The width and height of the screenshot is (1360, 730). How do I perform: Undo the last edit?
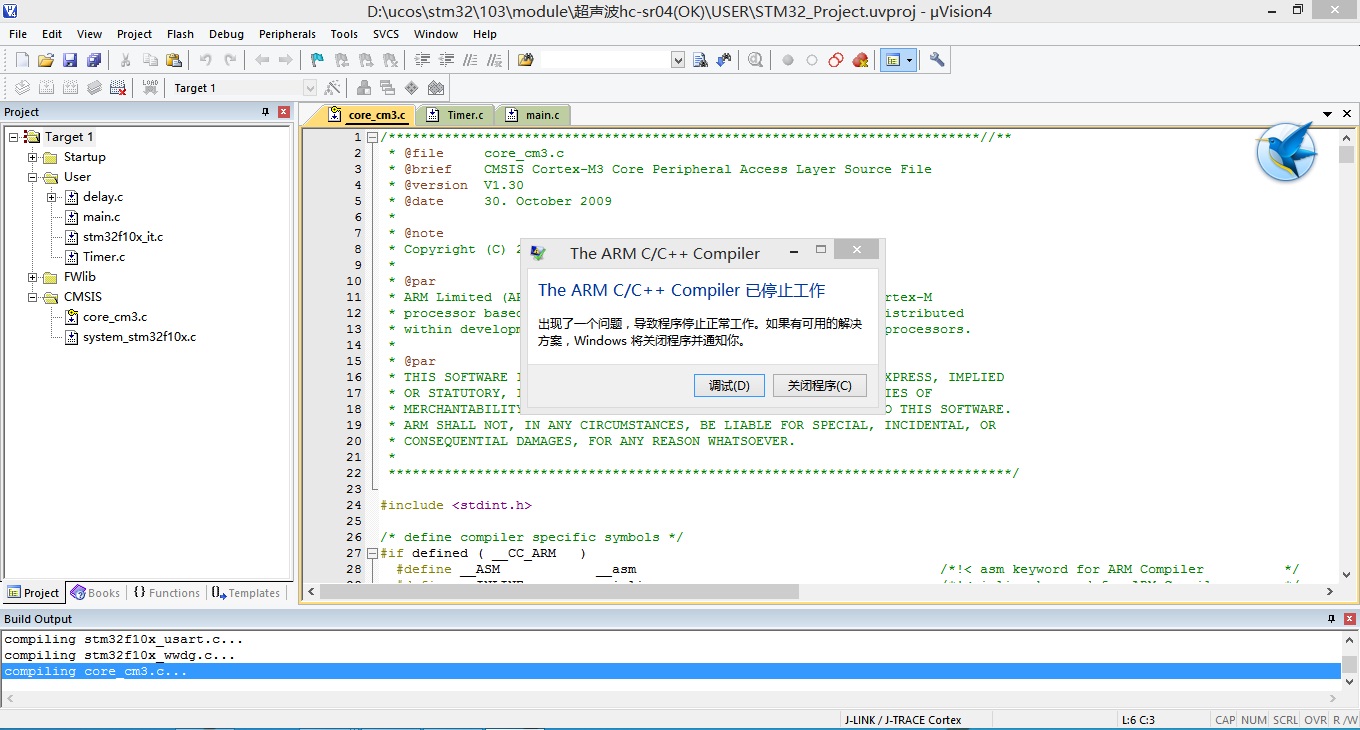[x=206, y=60]
